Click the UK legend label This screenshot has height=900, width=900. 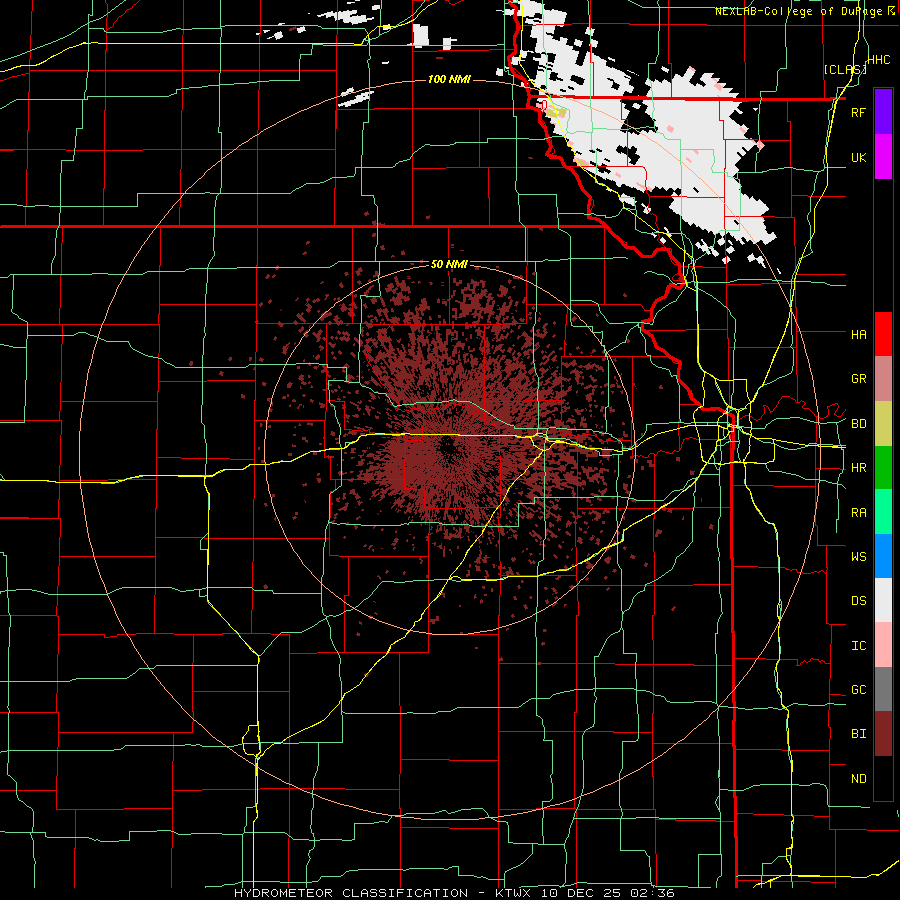point(858,157)
